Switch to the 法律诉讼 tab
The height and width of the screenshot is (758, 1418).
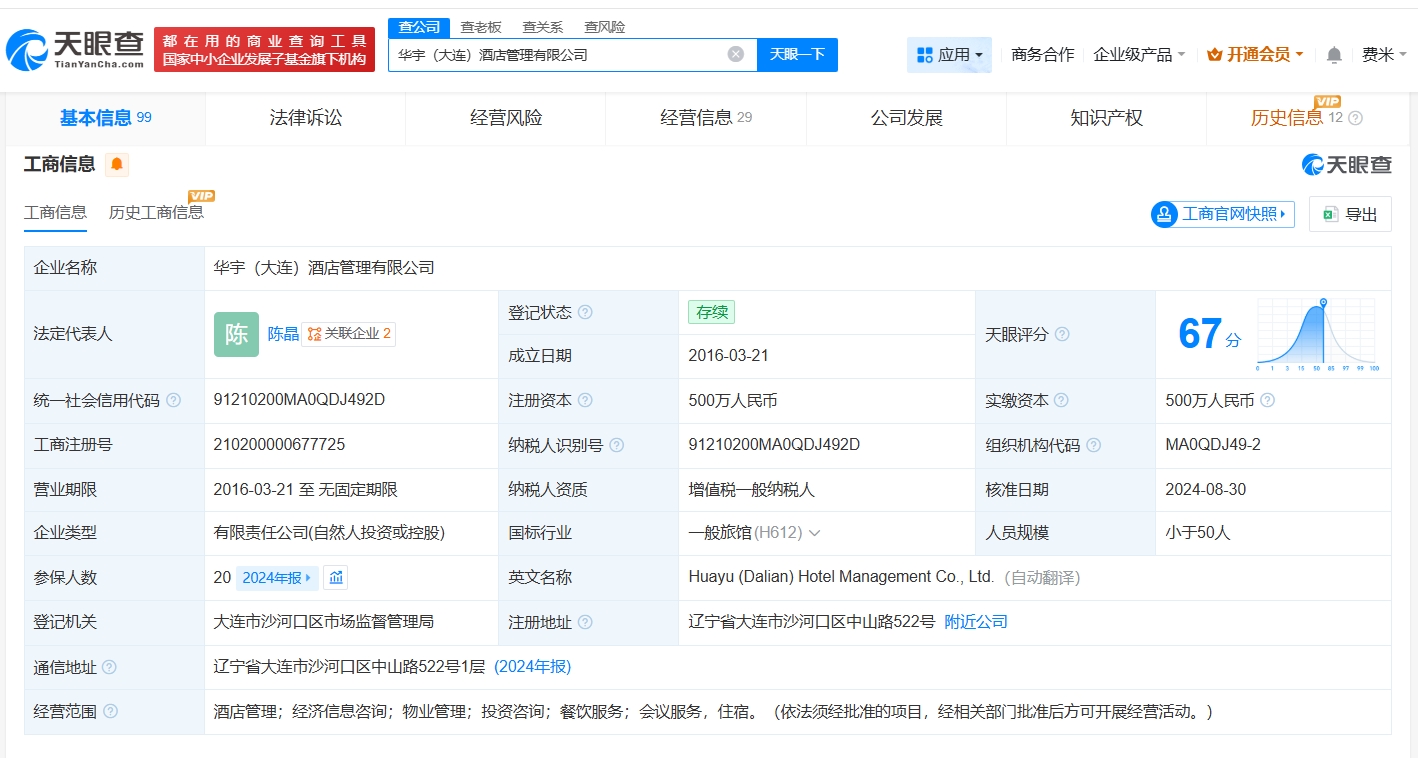coord(306,118)
